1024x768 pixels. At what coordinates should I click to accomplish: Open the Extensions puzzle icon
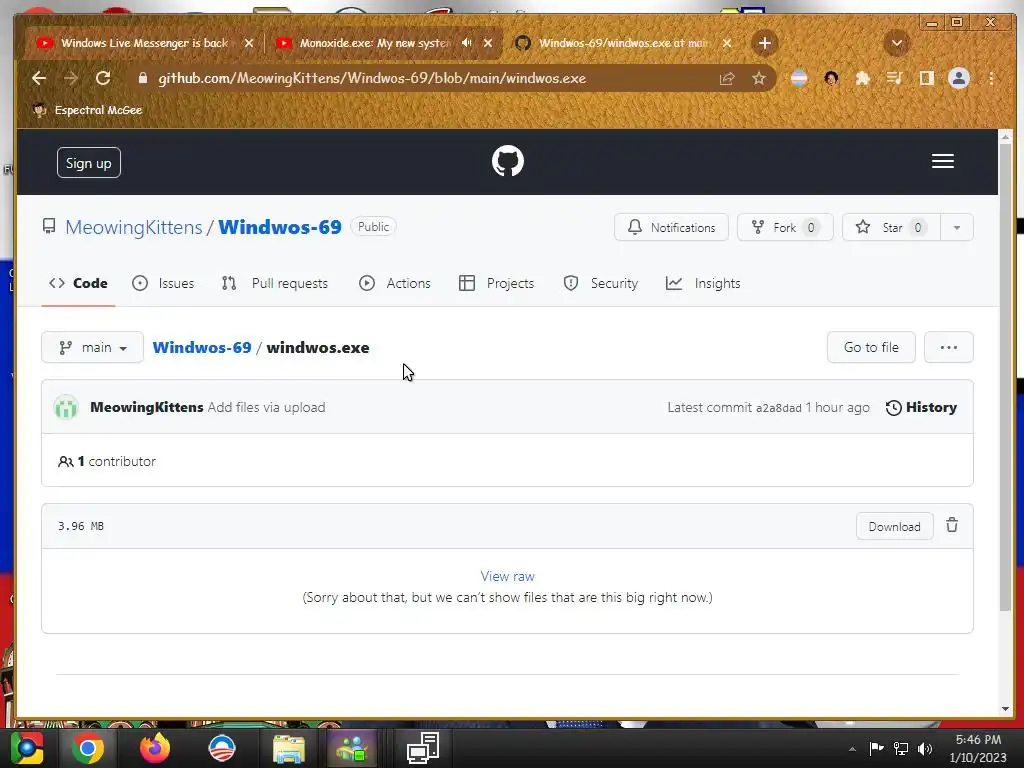[x=863, y=78]
